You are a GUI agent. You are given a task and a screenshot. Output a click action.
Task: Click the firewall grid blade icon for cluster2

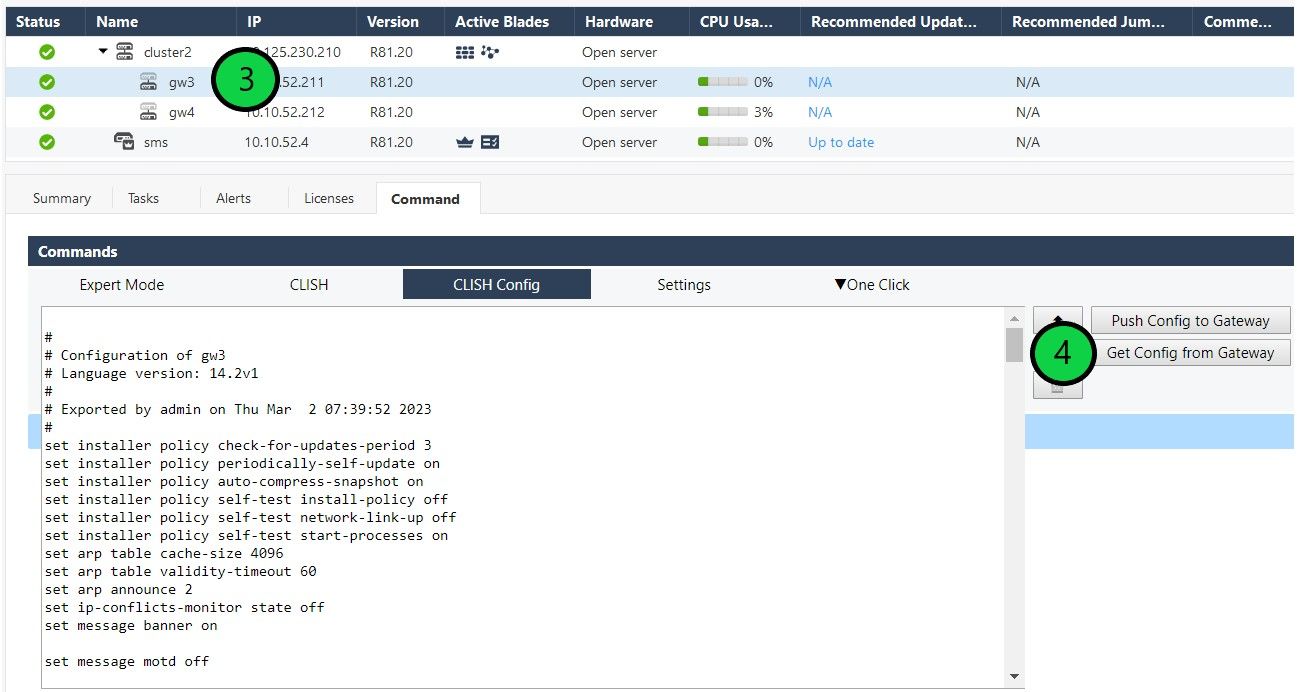(465, 52)
